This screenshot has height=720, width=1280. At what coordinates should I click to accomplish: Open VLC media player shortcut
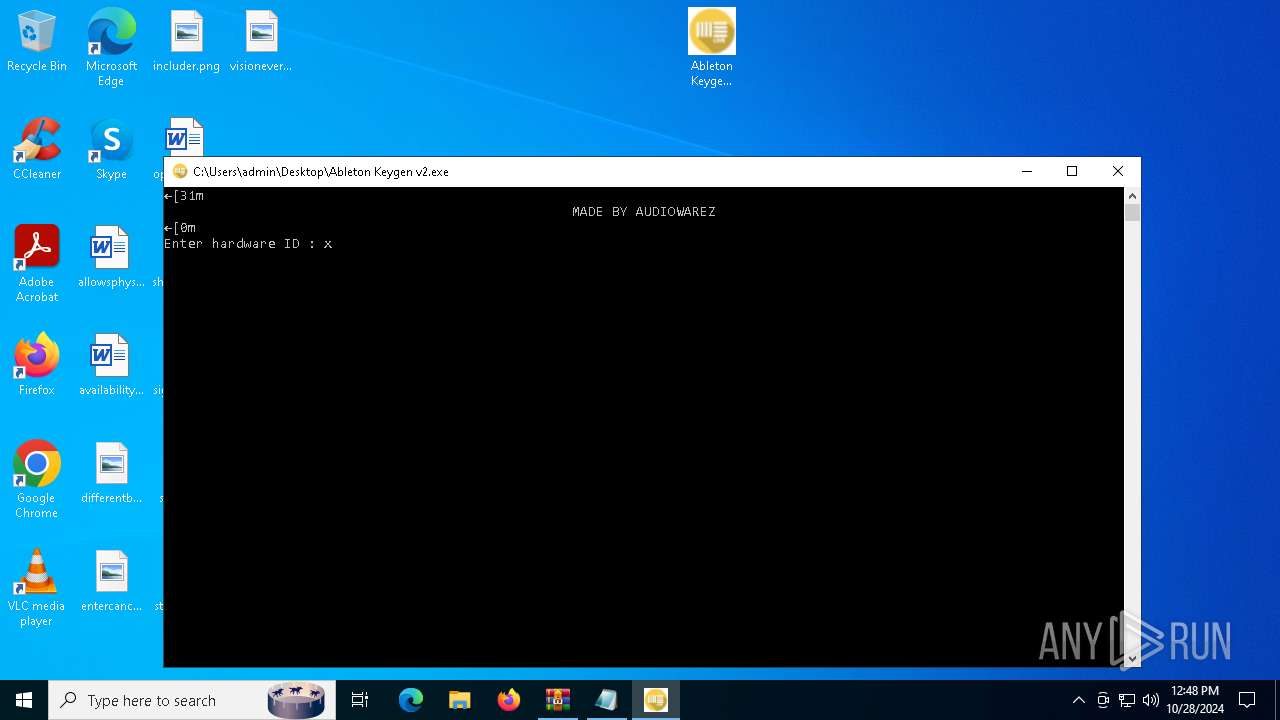(37, 587)
